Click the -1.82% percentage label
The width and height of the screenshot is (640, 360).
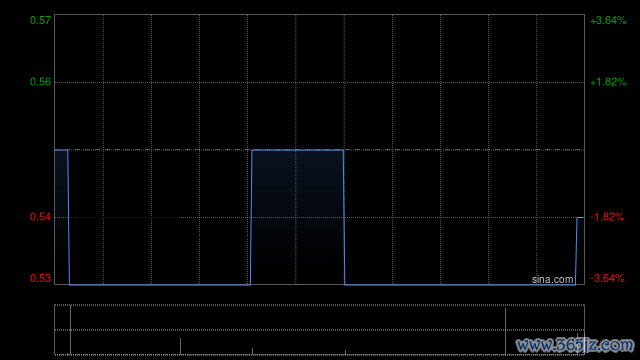(607, 217)
